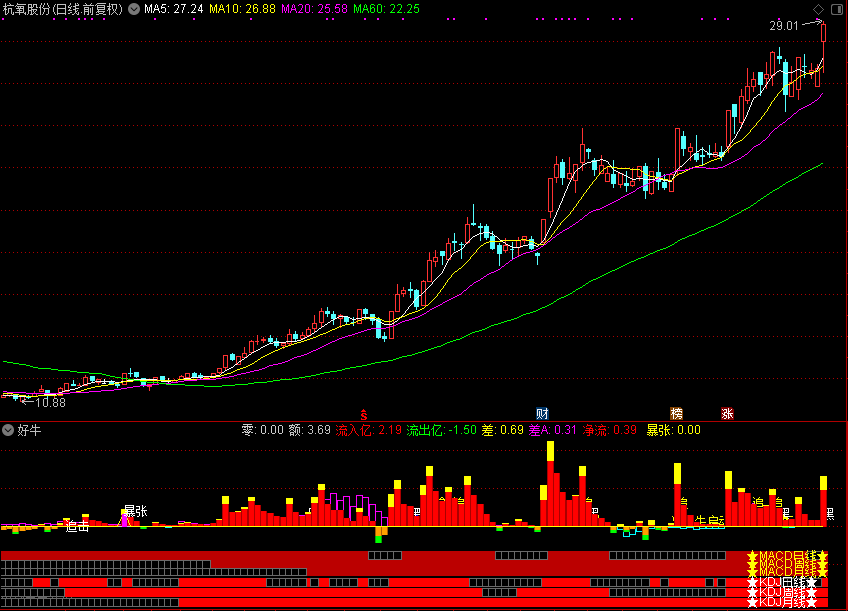Click the 杭氧股份(日线.前复权) chart title
Screen dimensions: 848x611
(x=63, y=9)
